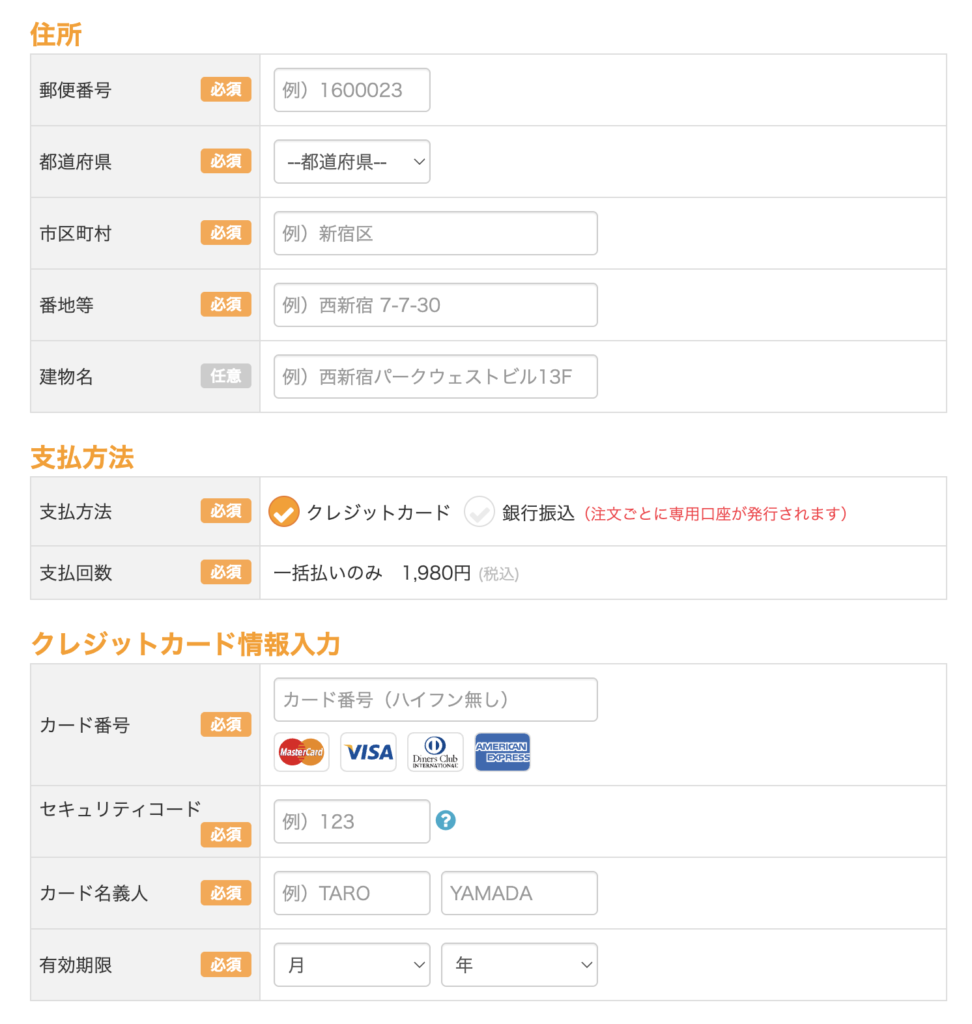Select クレジットカード payment option
Image resolution: width=972 pixels, height=1024 pixels.
tap(284, 513)
